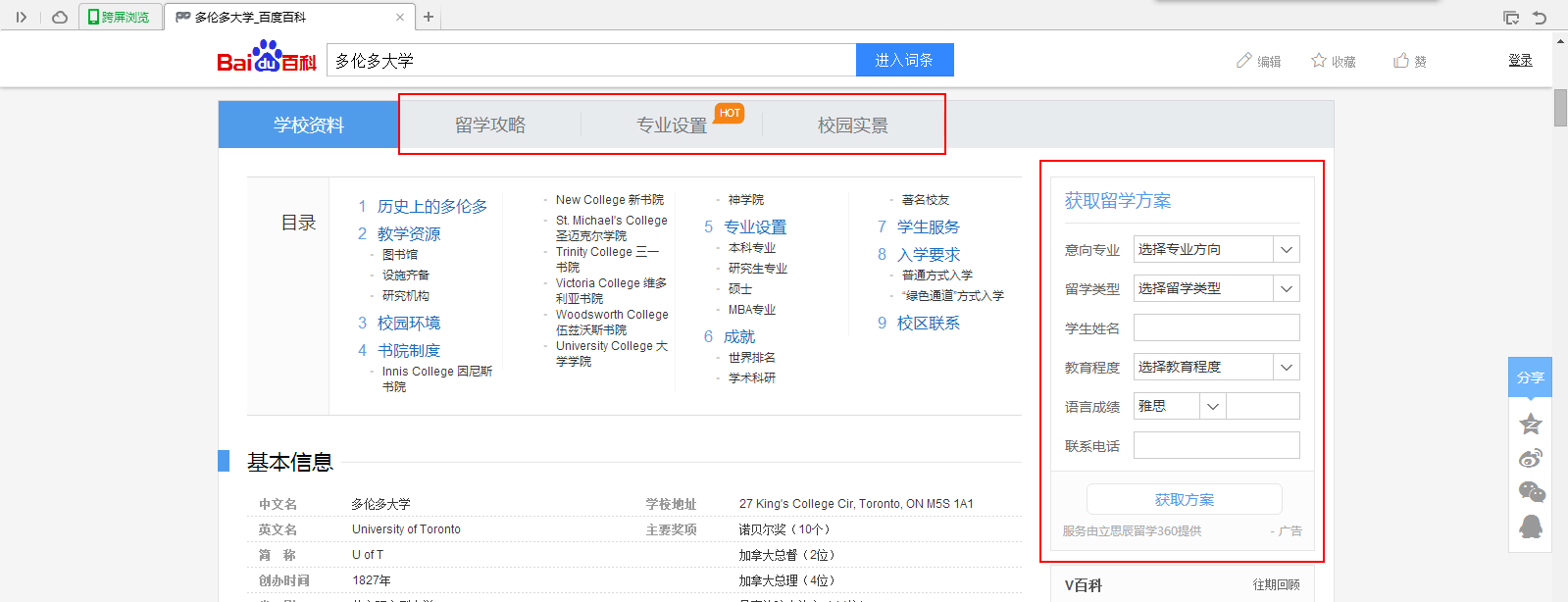Switch to the 跨屏浏览 browser tab
Image resolution: width=1568 pixels, height=602 pixels.
click(x=120, y=17)
